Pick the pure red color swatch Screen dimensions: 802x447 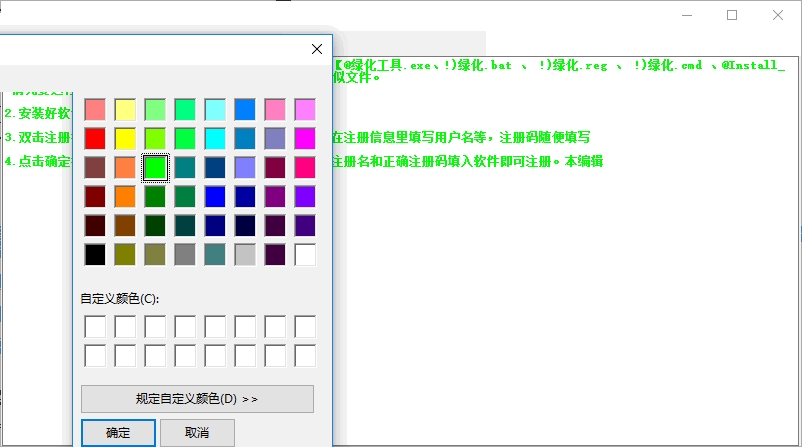pos(95,138)
